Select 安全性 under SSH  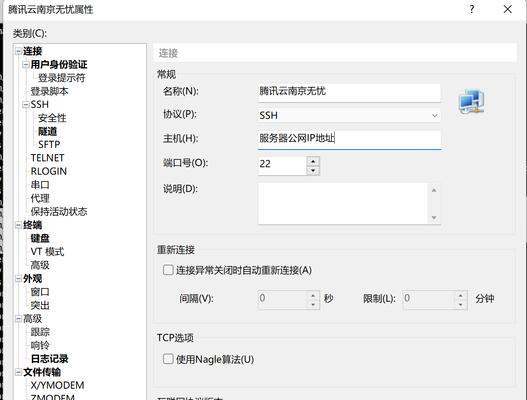[x=52, y=118]
